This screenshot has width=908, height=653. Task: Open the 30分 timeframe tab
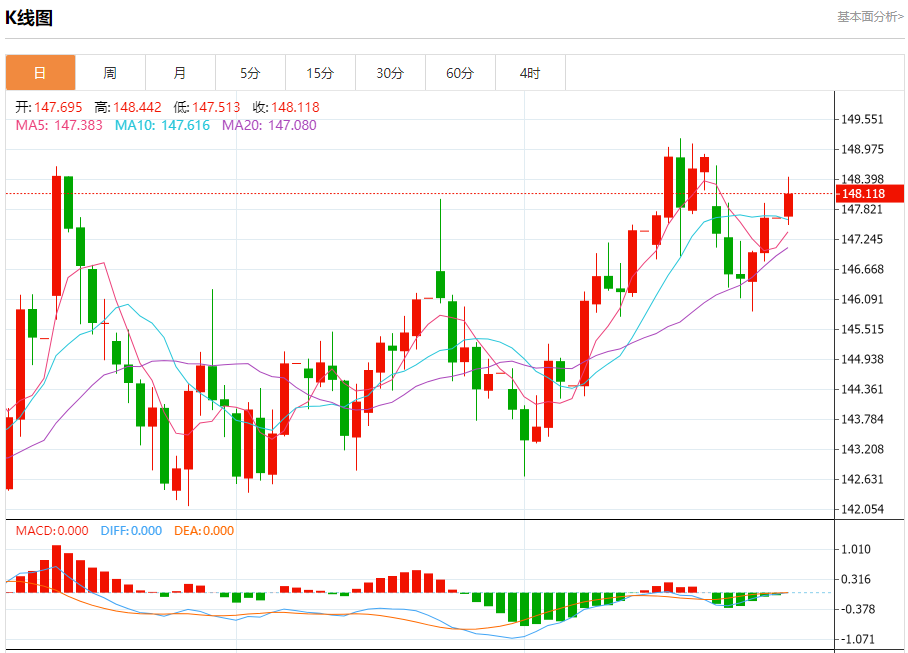click(390, 73)
